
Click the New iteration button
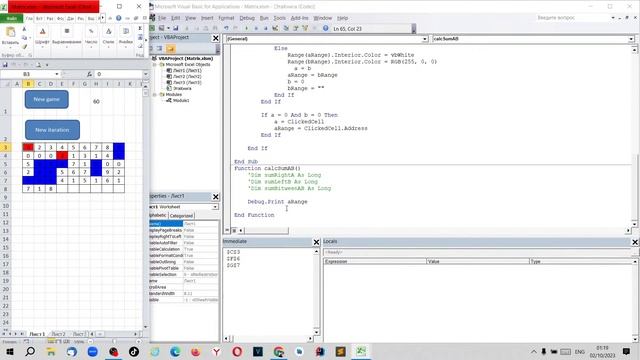(x=52, y=130)
